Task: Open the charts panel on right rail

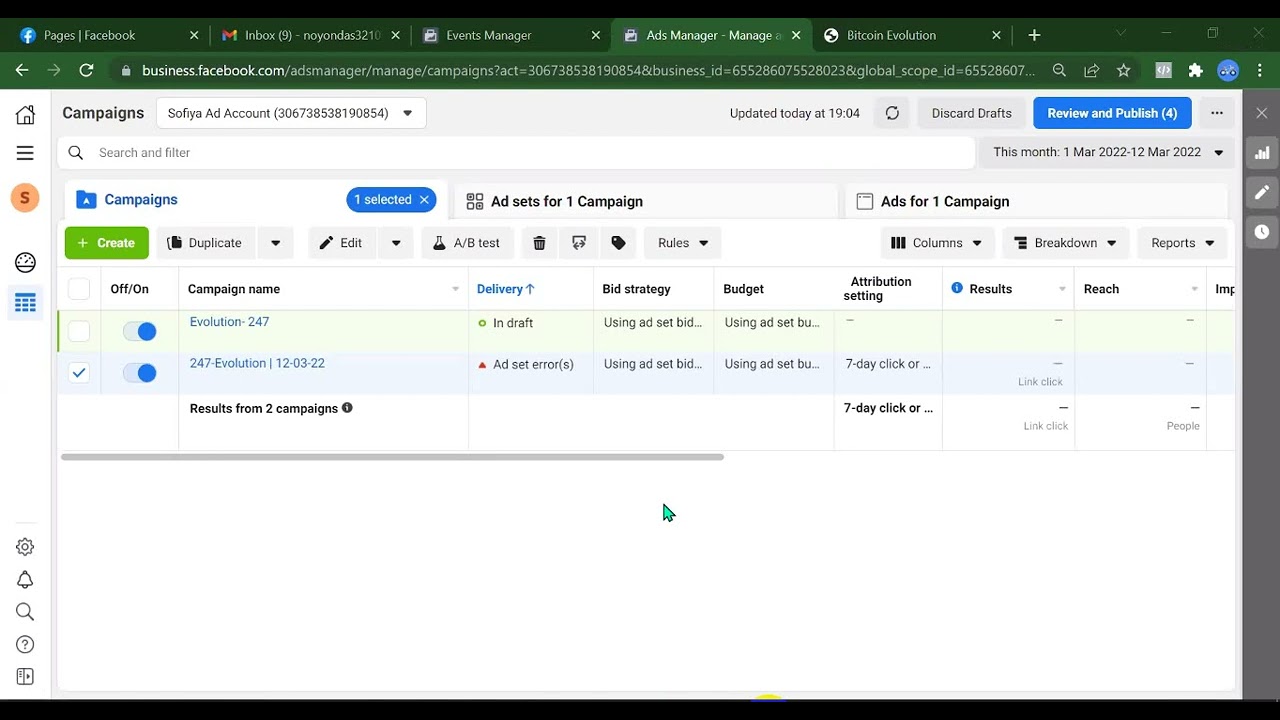Action: (1262, 153)
